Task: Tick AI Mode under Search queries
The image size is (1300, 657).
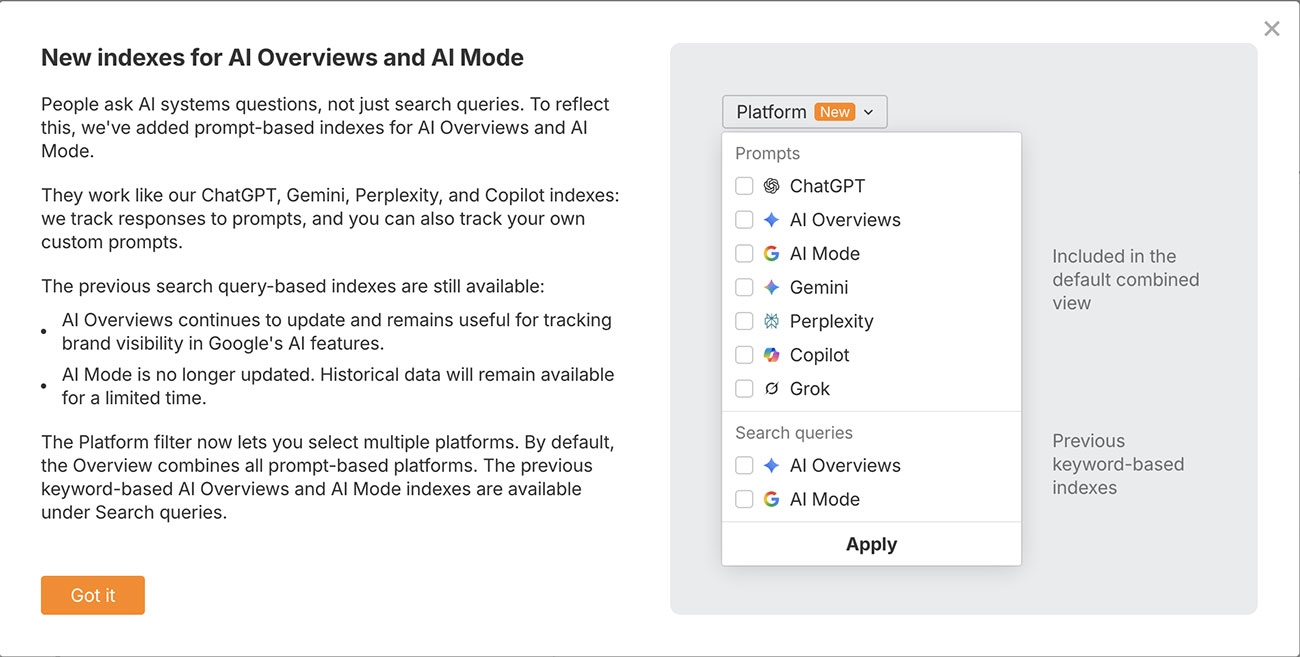Action: pyautogui.click(x=744, y=499)
